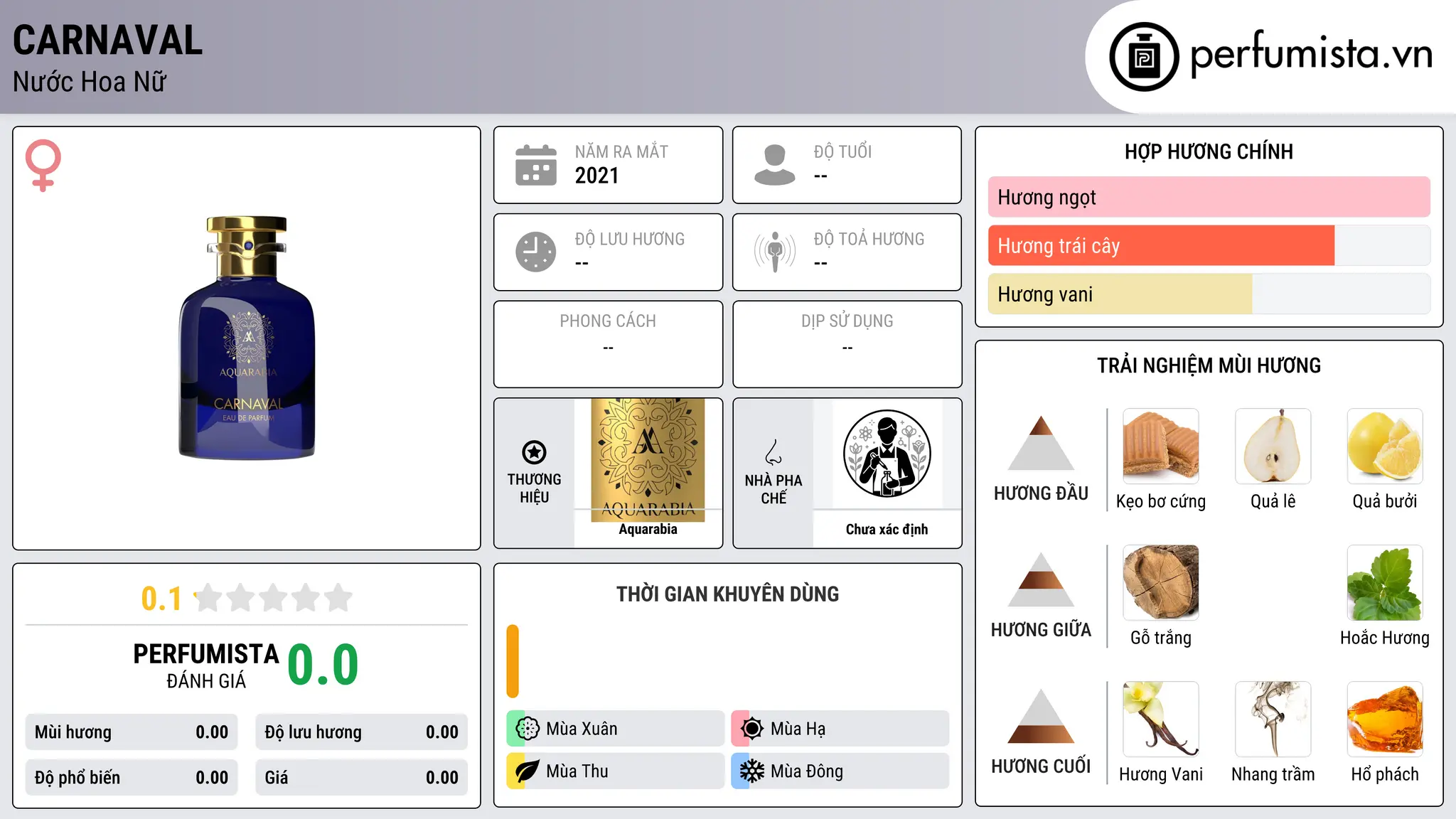Click the Mùa Thu leaf icon
The image size is (1456, 819).
[528, 771]
